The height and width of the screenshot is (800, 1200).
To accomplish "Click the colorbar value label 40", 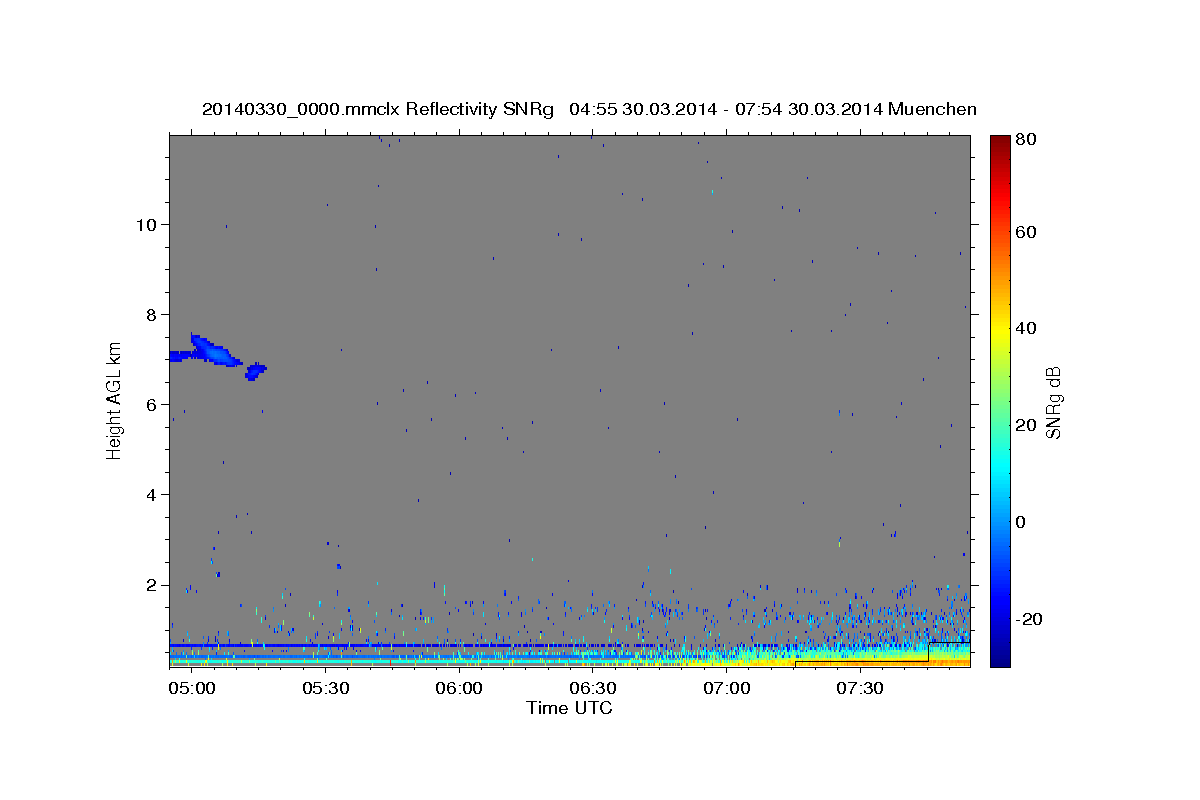I will point(1025,328).
